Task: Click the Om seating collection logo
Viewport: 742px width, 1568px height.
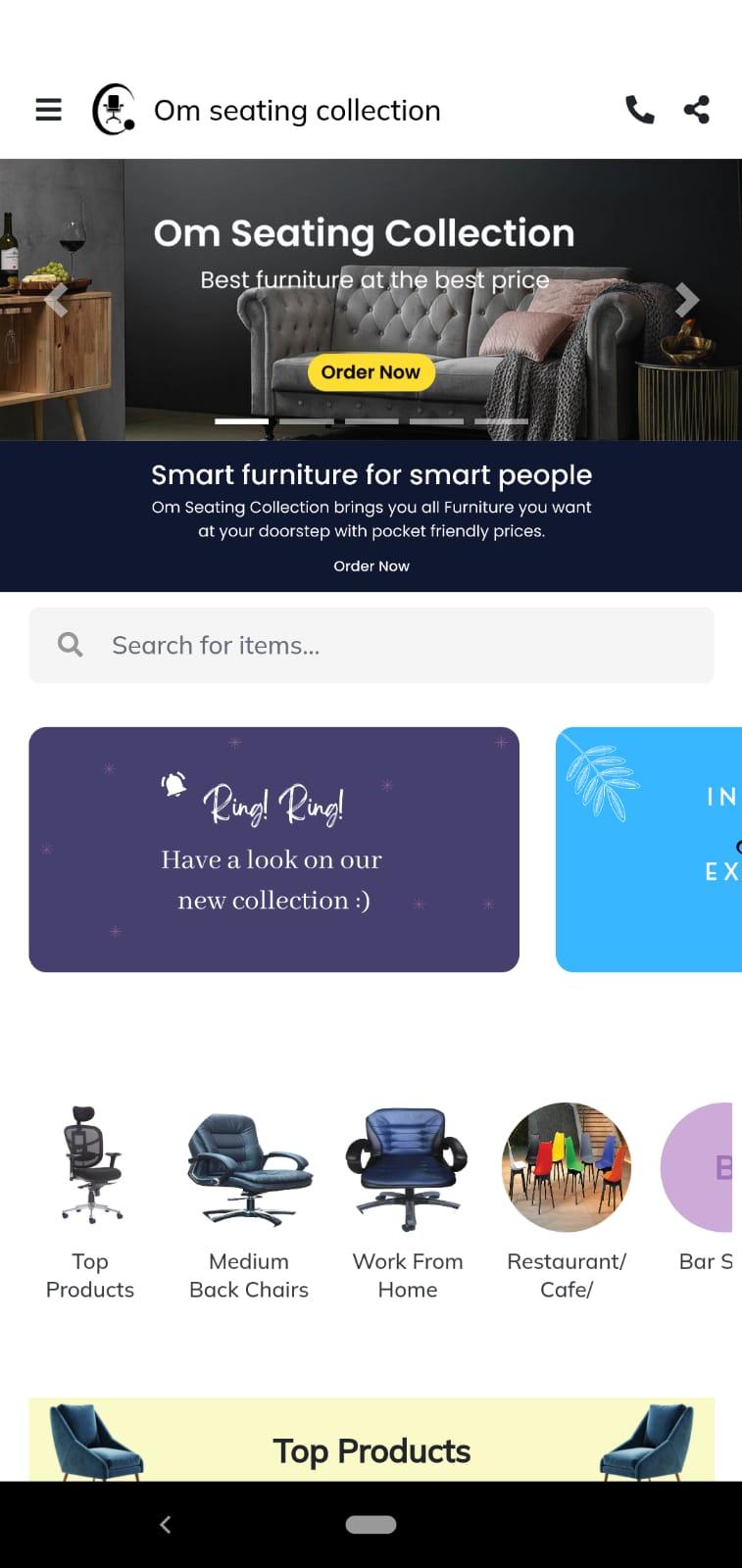Action: point(114,109)
